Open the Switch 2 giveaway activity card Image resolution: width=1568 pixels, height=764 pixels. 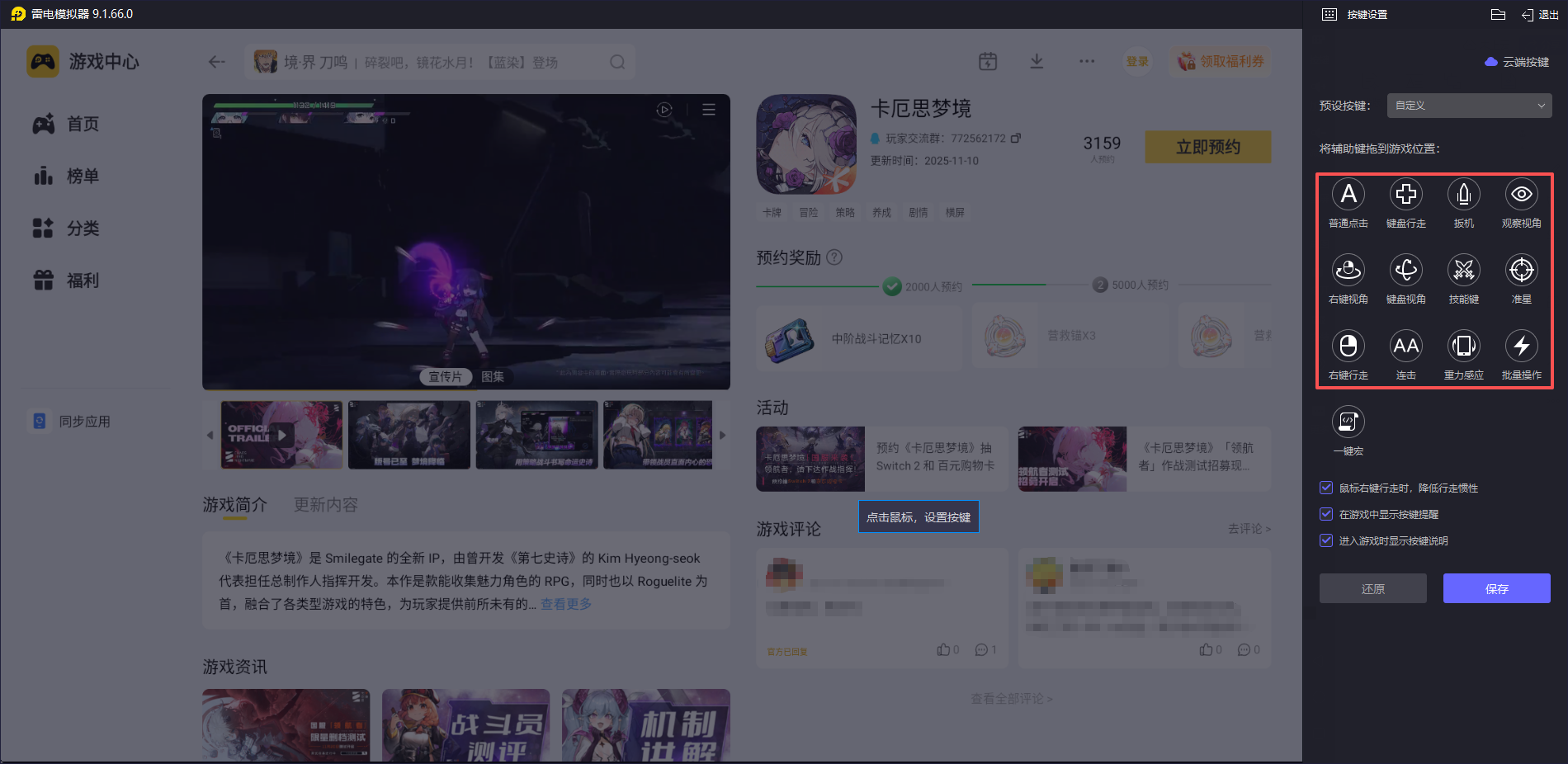tap(882, 459)
